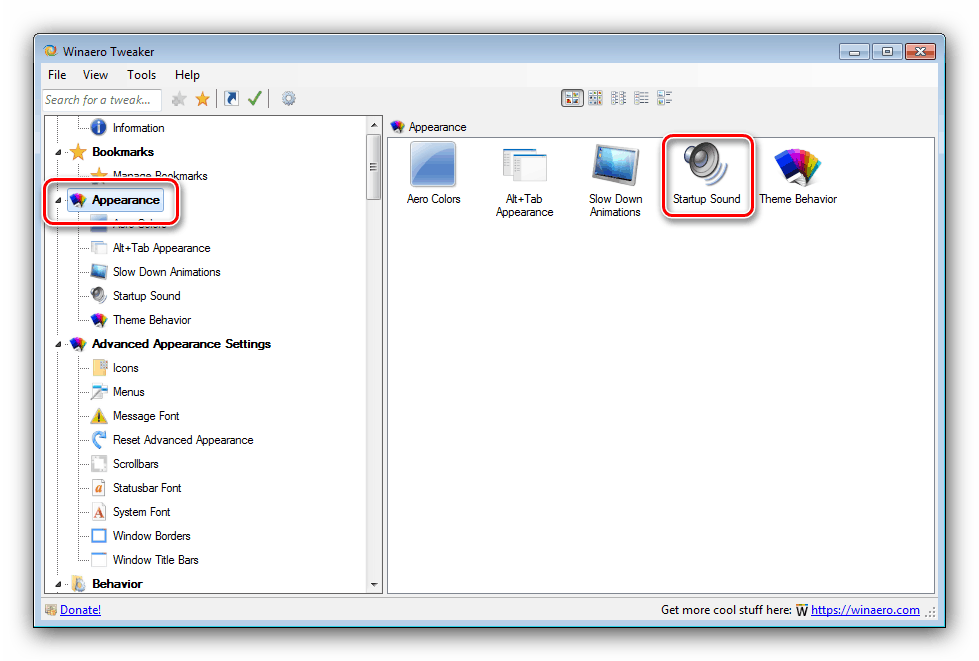Click inside the tweak search field
The width and height of the screenshot is (979, 661).
coord(100,99)
